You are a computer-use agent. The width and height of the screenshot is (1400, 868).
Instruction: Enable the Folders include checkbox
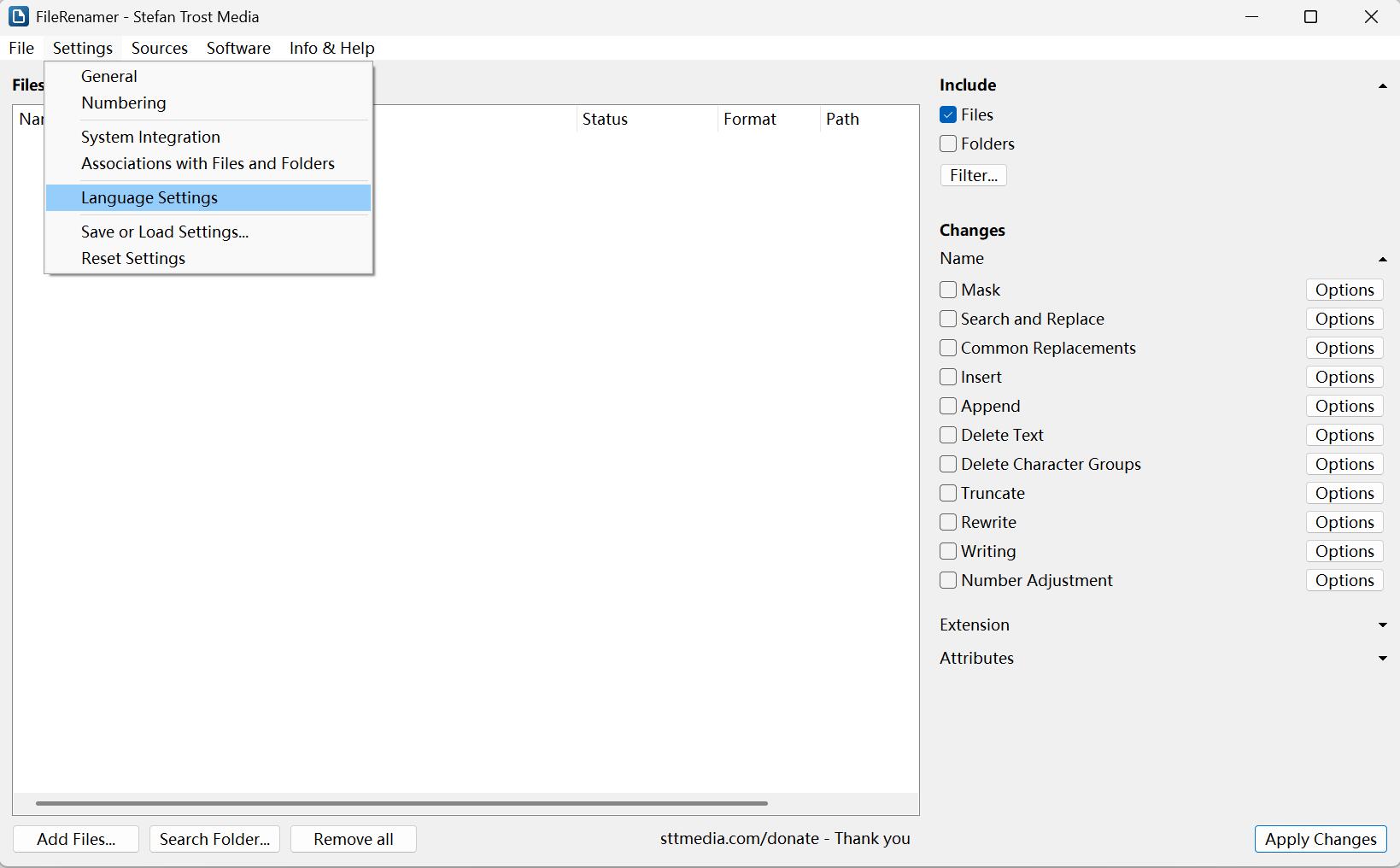point(948,144)
